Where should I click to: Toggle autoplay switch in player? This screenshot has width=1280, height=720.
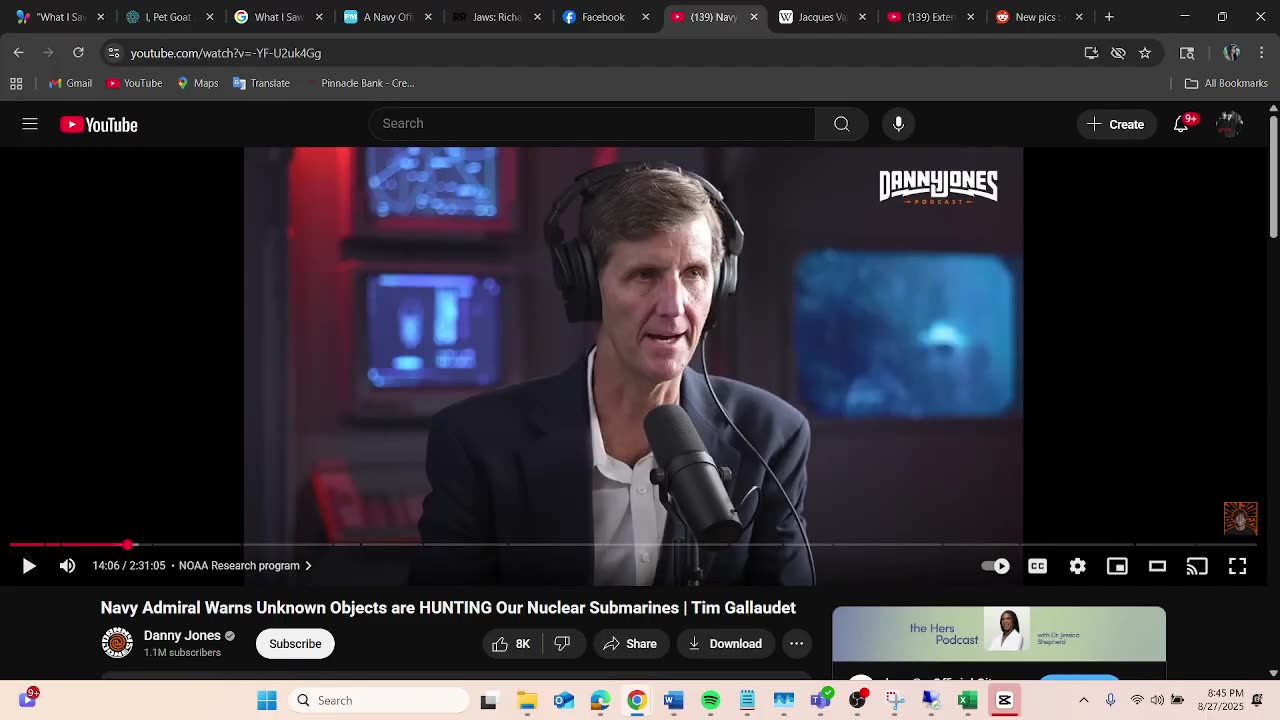click(996, 566)
